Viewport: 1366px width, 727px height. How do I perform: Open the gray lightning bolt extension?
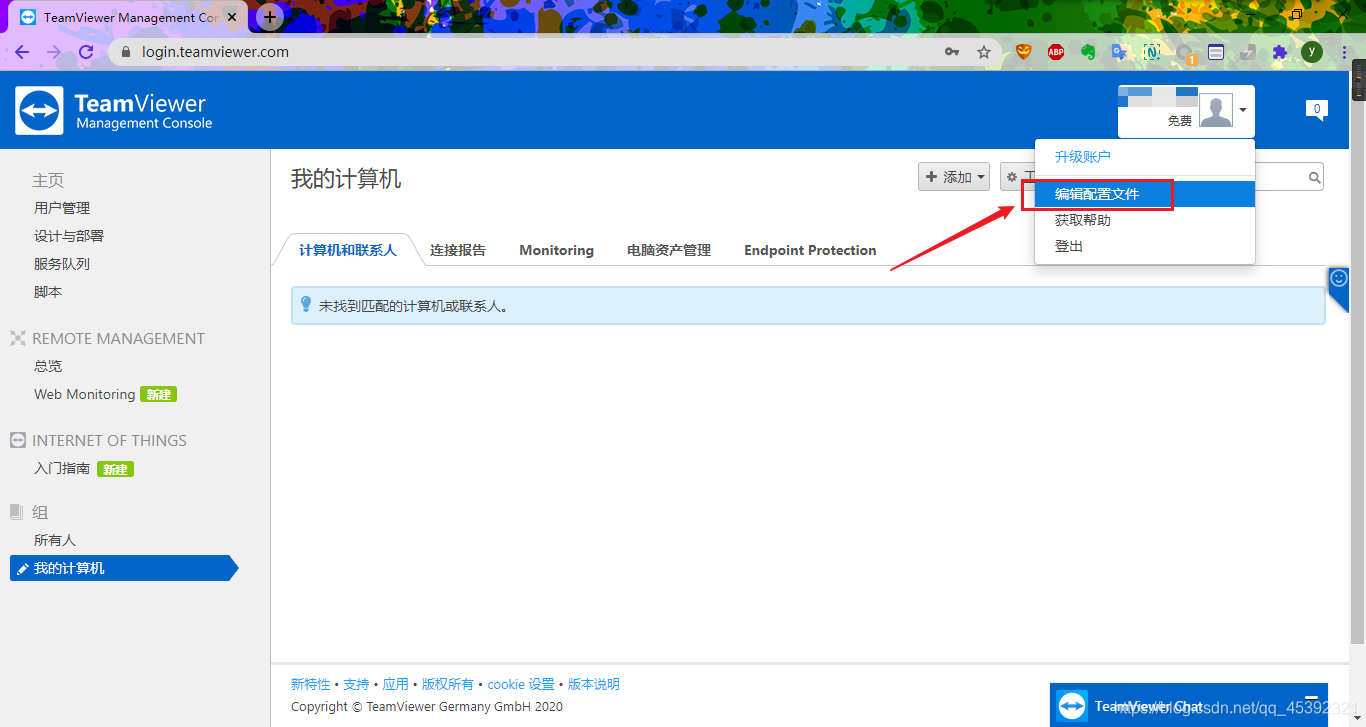click(x=1248, y=52)
